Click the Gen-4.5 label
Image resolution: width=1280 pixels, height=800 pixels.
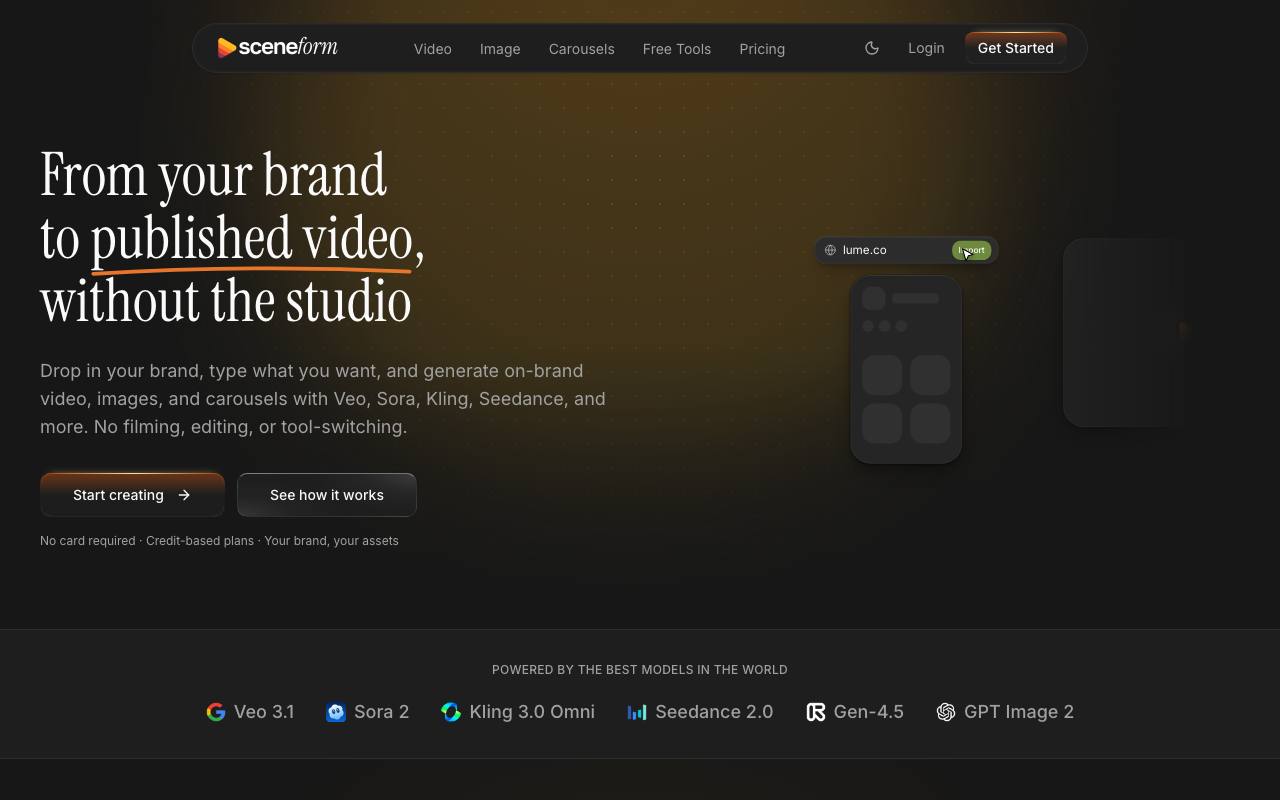pos(869,712)
